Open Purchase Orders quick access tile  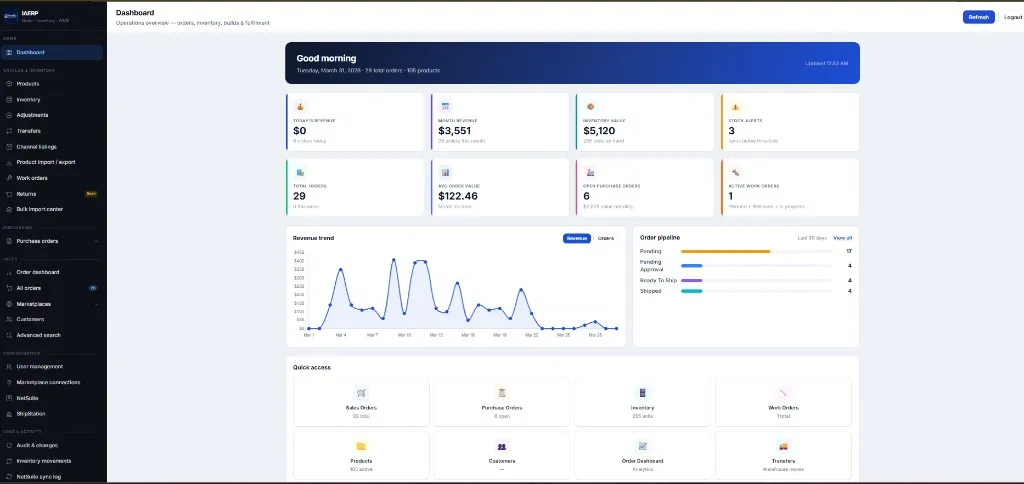click(502, 402)
